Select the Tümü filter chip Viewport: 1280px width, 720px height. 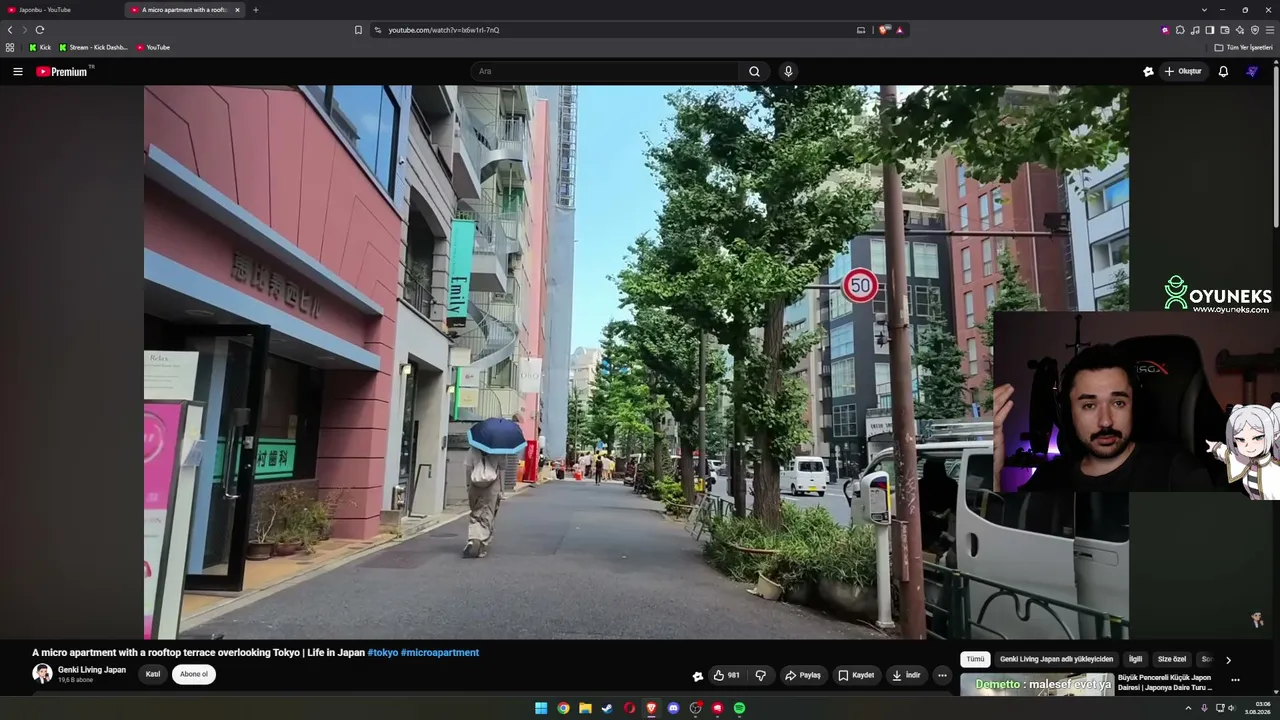click(975, 660)
